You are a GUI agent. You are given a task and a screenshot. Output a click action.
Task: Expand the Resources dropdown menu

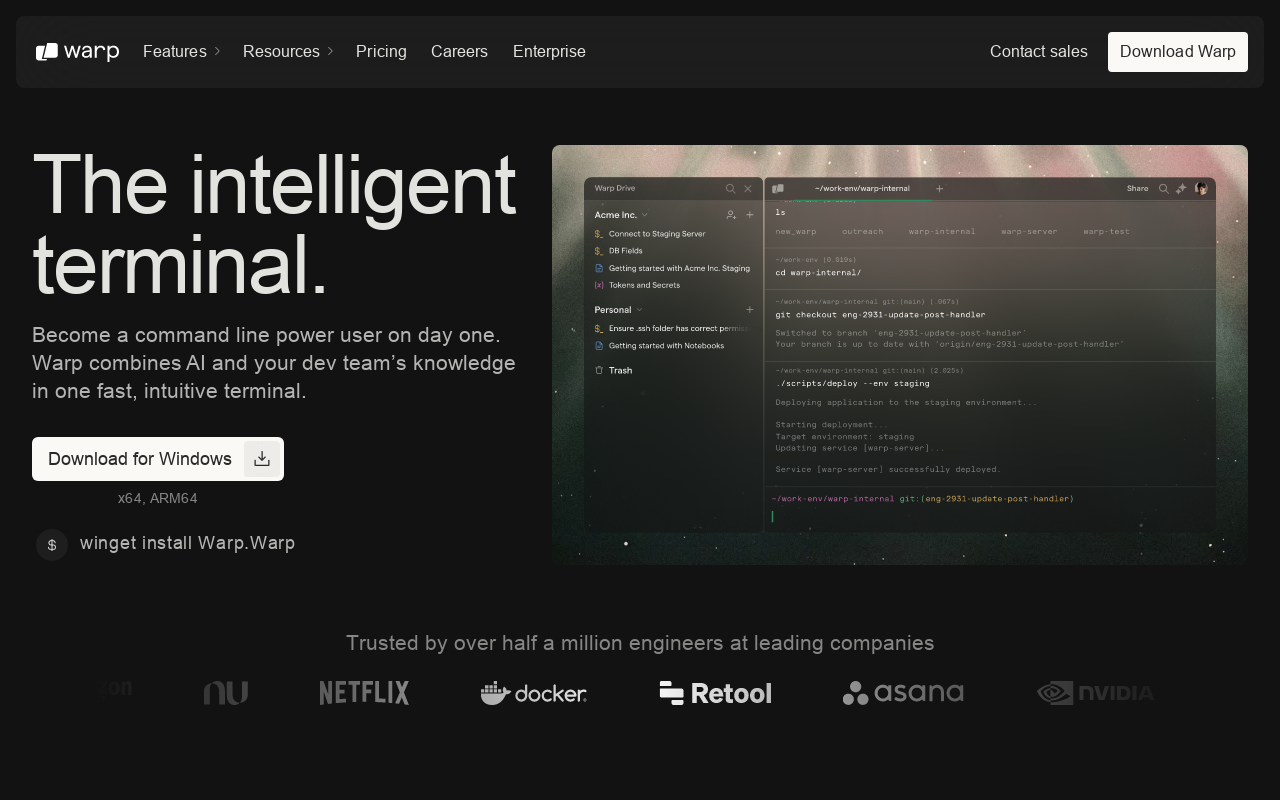pos(288,52)
